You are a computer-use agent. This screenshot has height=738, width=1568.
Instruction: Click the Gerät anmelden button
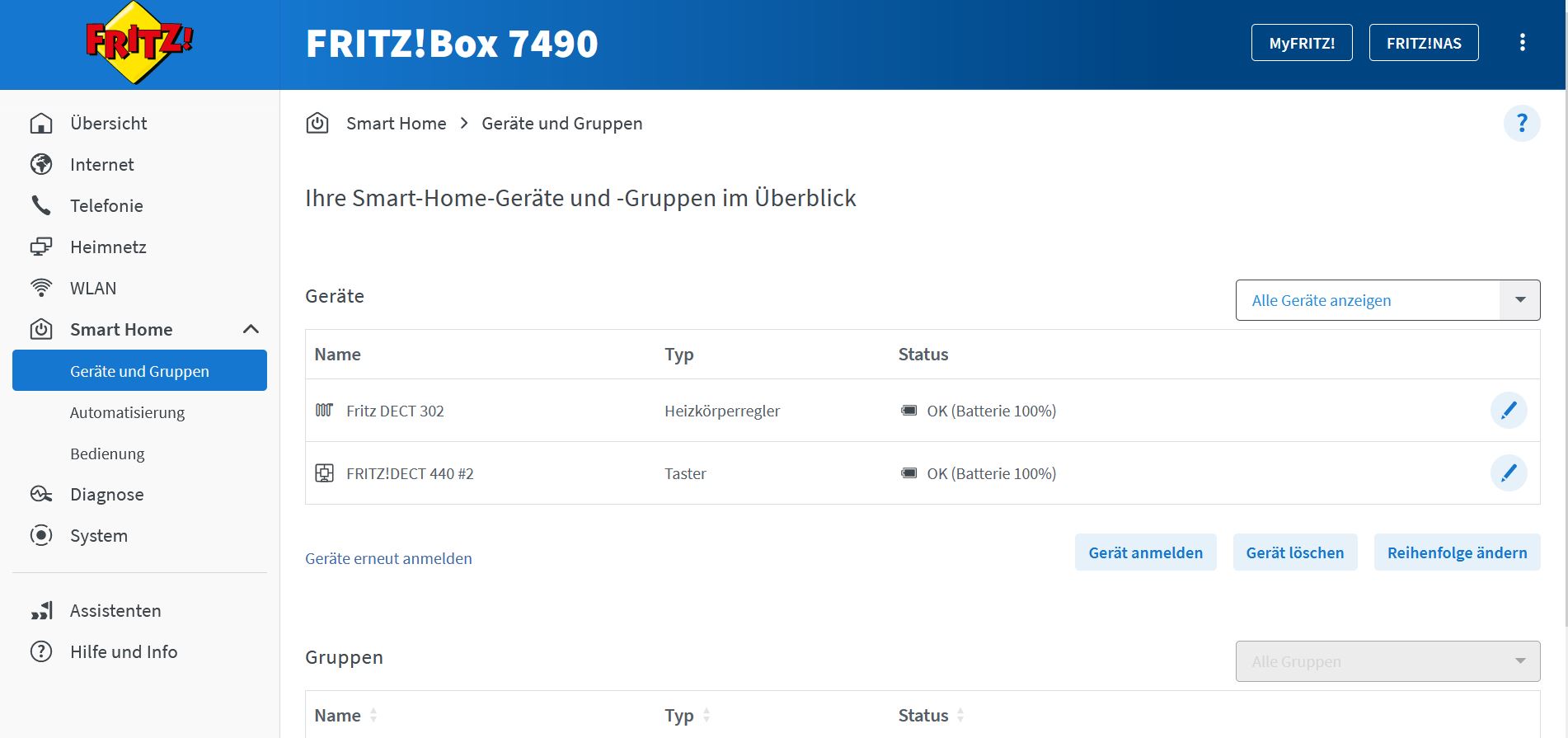click(1145, 552)
